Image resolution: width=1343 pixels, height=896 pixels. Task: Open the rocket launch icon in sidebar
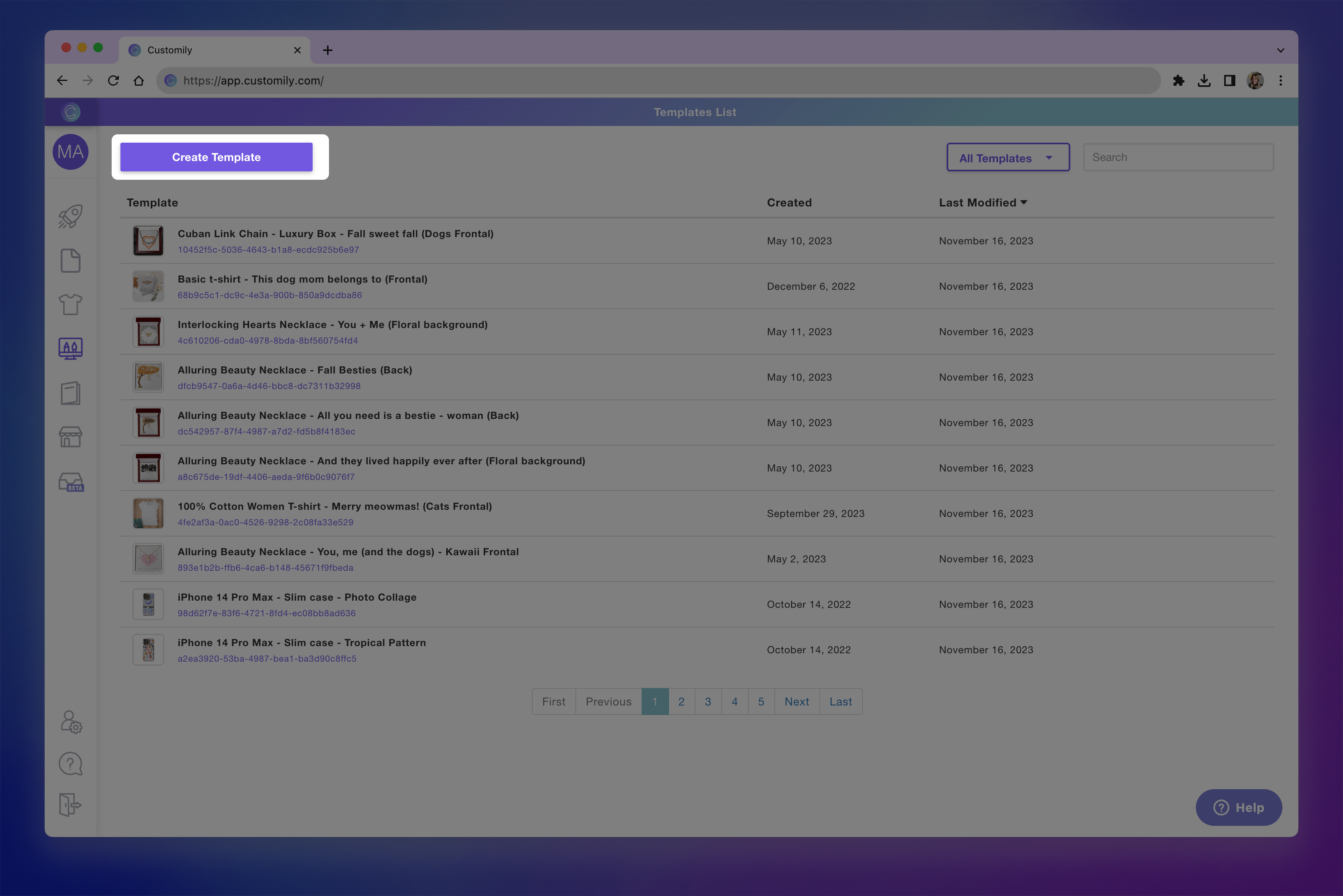click(70, 216)
